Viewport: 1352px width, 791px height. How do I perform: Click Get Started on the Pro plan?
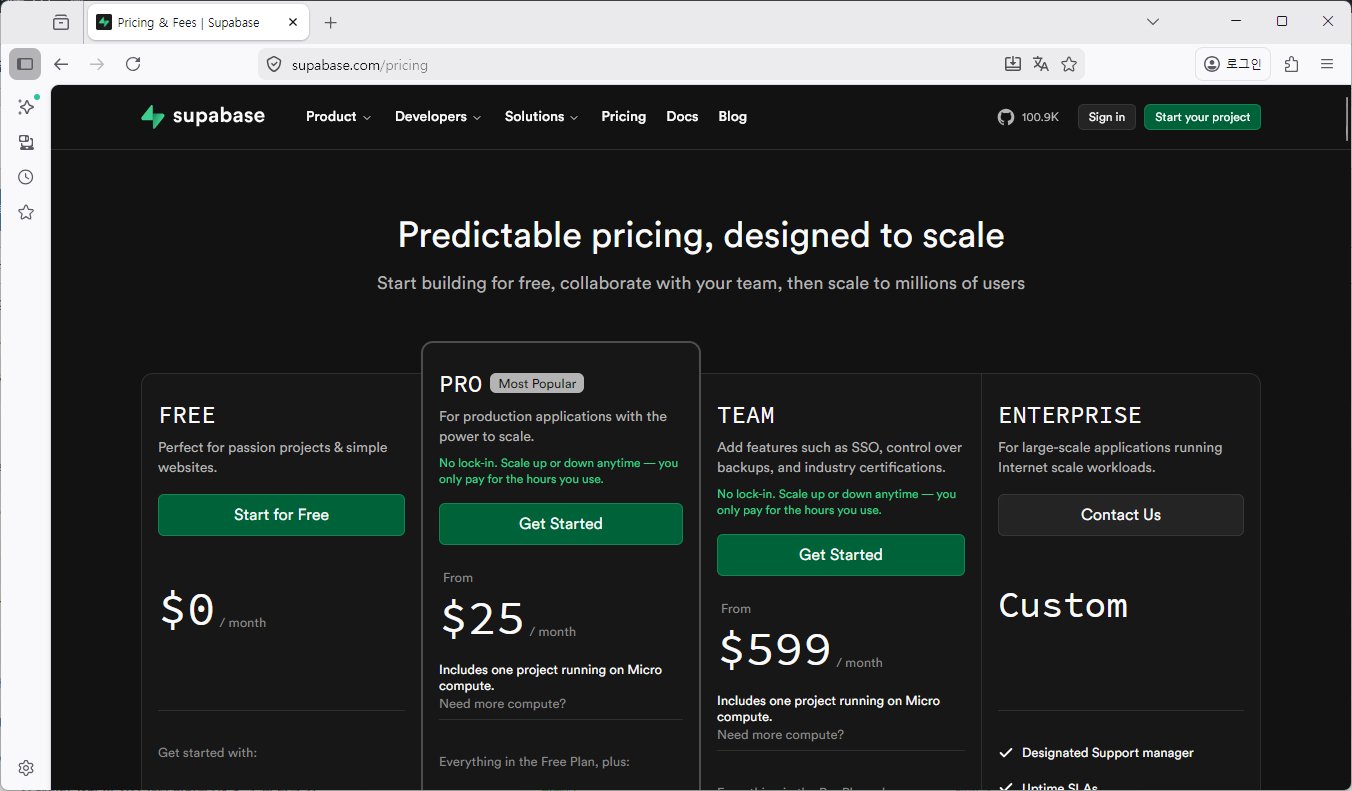pyautogui.click(x=561, y=524)
